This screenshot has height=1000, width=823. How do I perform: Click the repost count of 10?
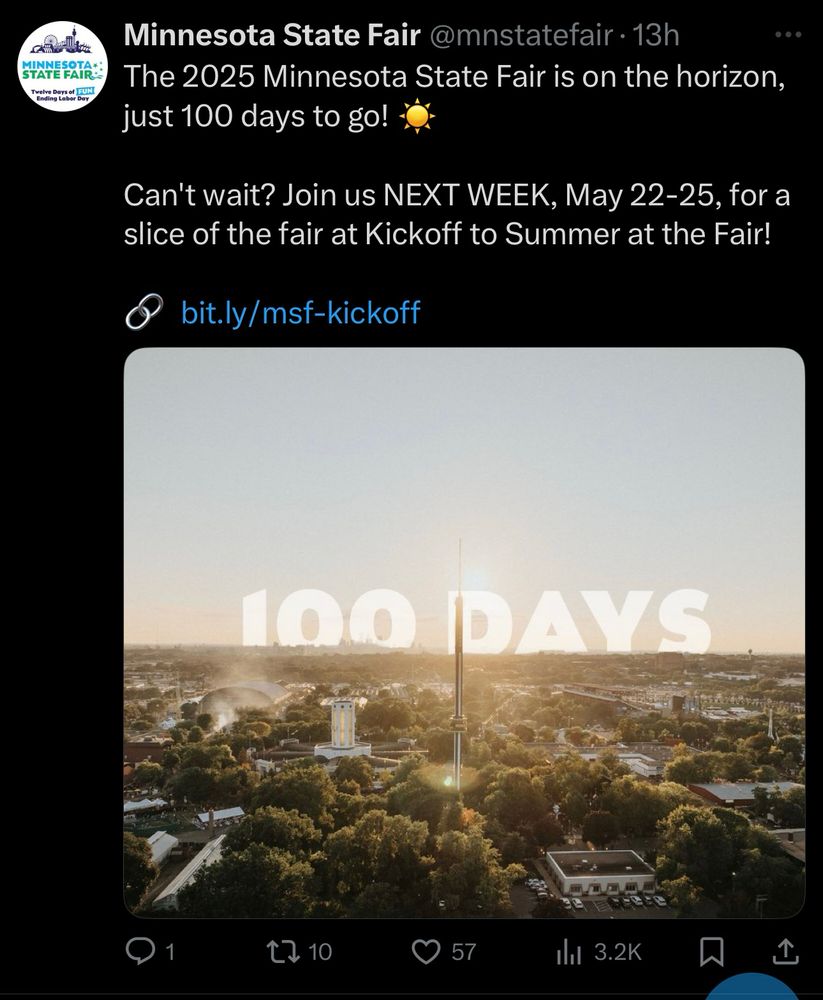point(320,953)
